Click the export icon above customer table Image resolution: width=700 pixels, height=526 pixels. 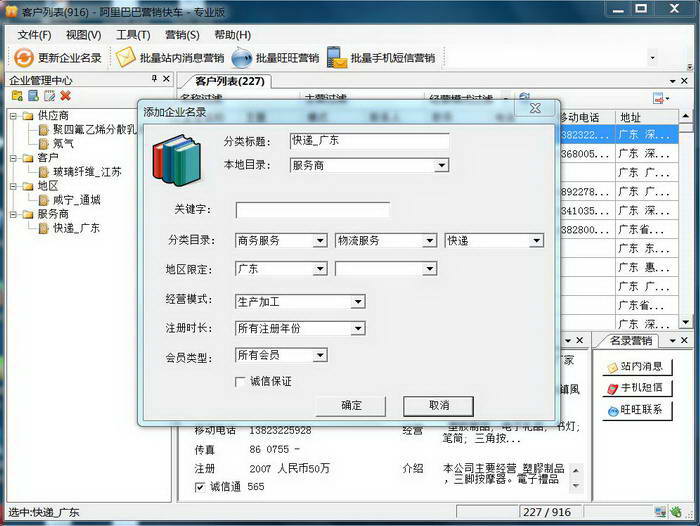[x=660, y=99]
